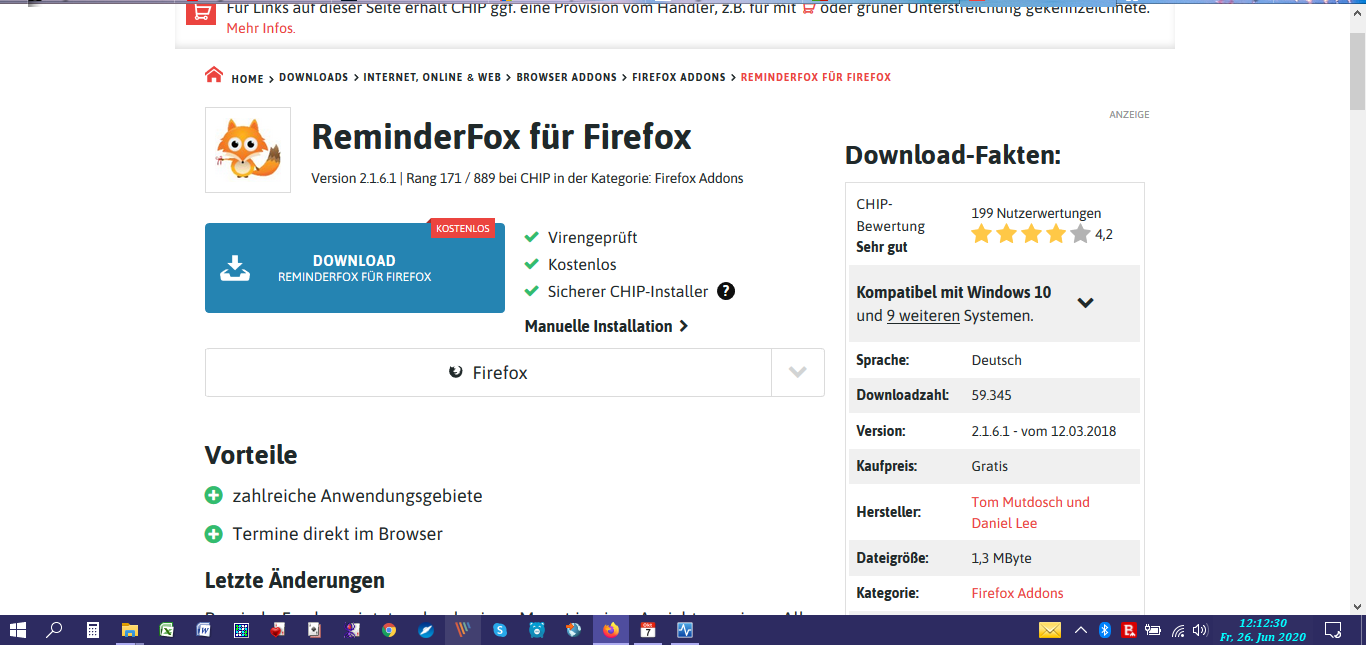1366x645 pixels.
Task: Open INTERNET, ONLINE & WEB breadcrumb
Action: [x=432, y=77]
